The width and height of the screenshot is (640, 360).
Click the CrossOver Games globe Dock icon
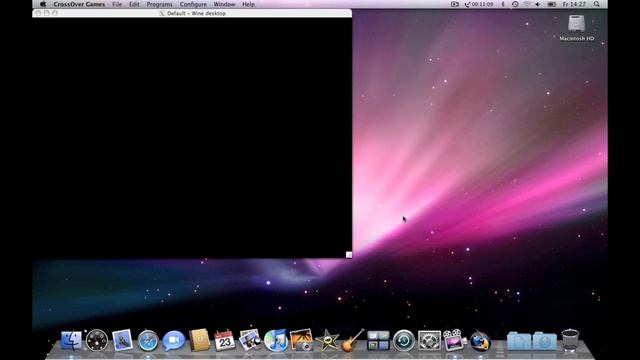click(480, 341)
